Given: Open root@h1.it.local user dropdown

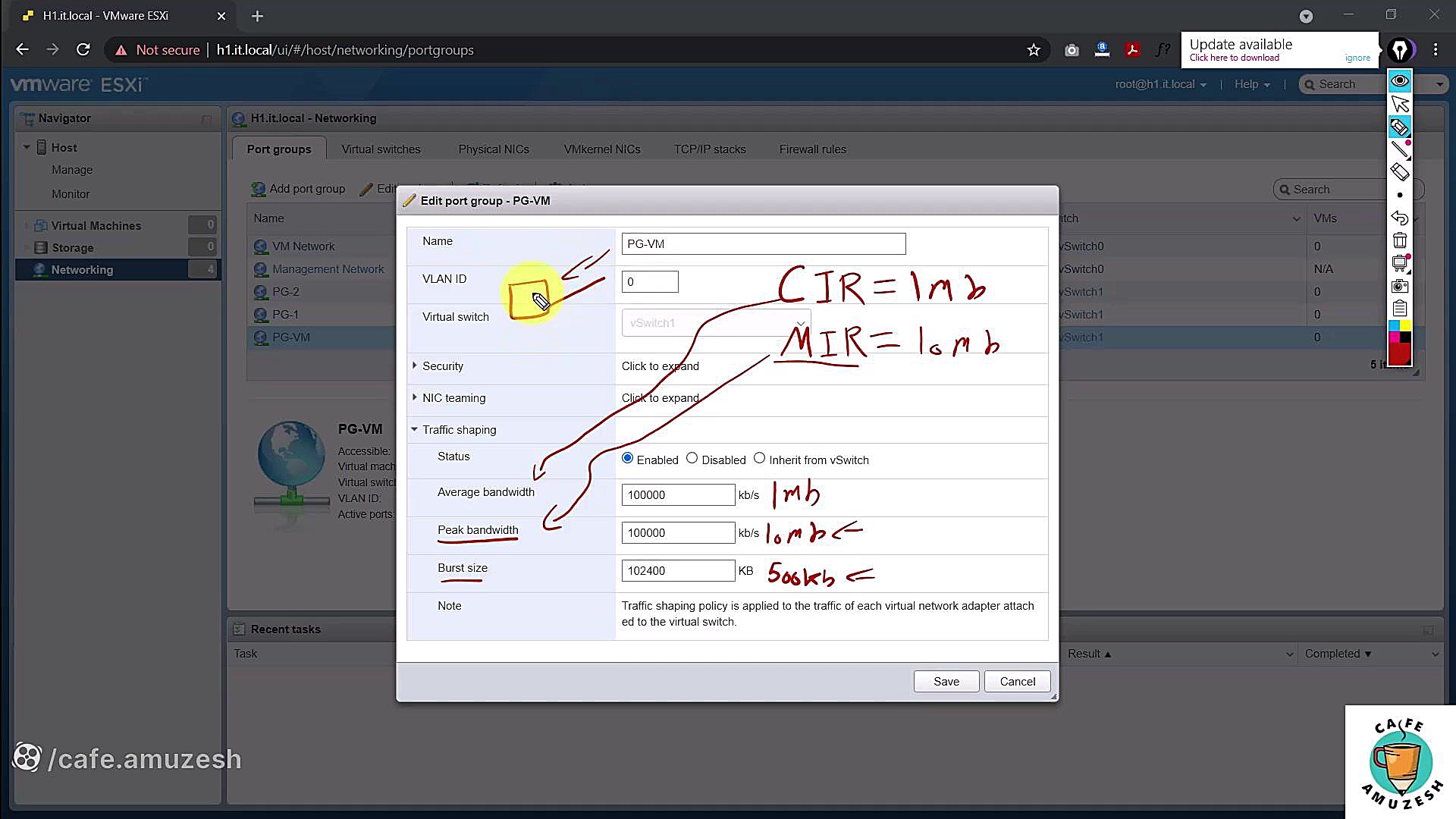Looking at the screenshot, I should 1160,84.
